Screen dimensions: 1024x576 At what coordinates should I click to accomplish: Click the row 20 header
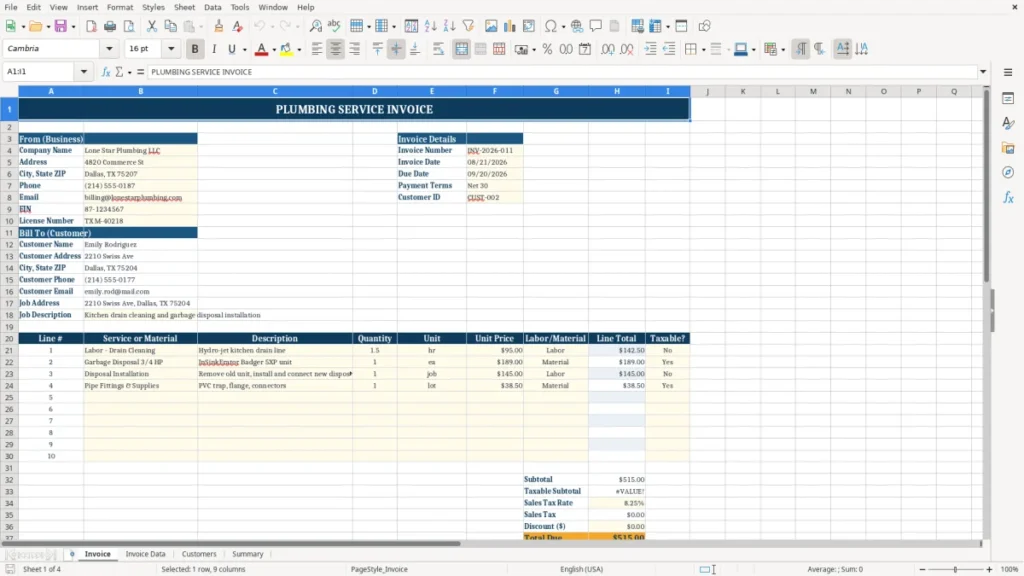[9, 338]
